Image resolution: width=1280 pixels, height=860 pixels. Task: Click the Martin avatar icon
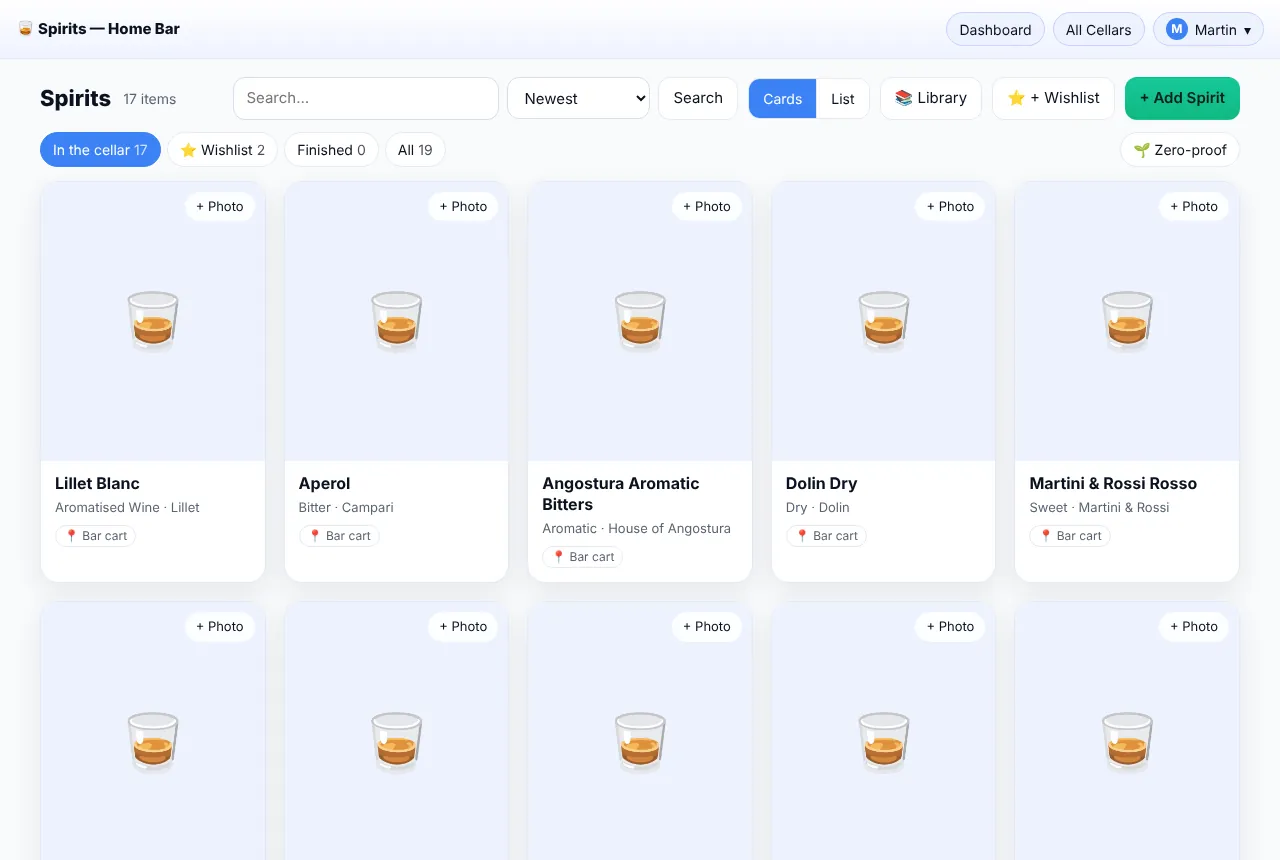click(x=1176, y=30)
